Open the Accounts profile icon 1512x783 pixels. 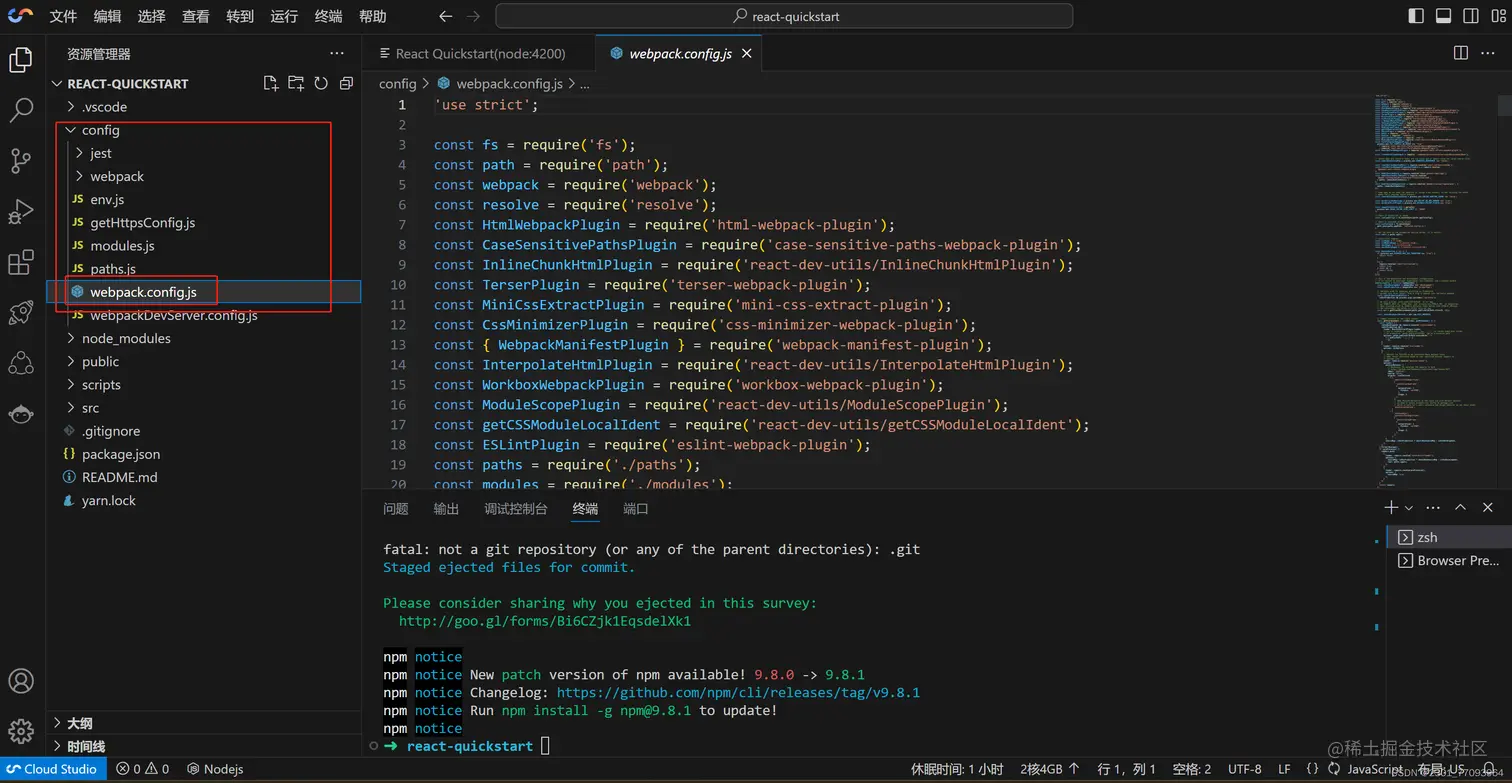click(21, 681)
